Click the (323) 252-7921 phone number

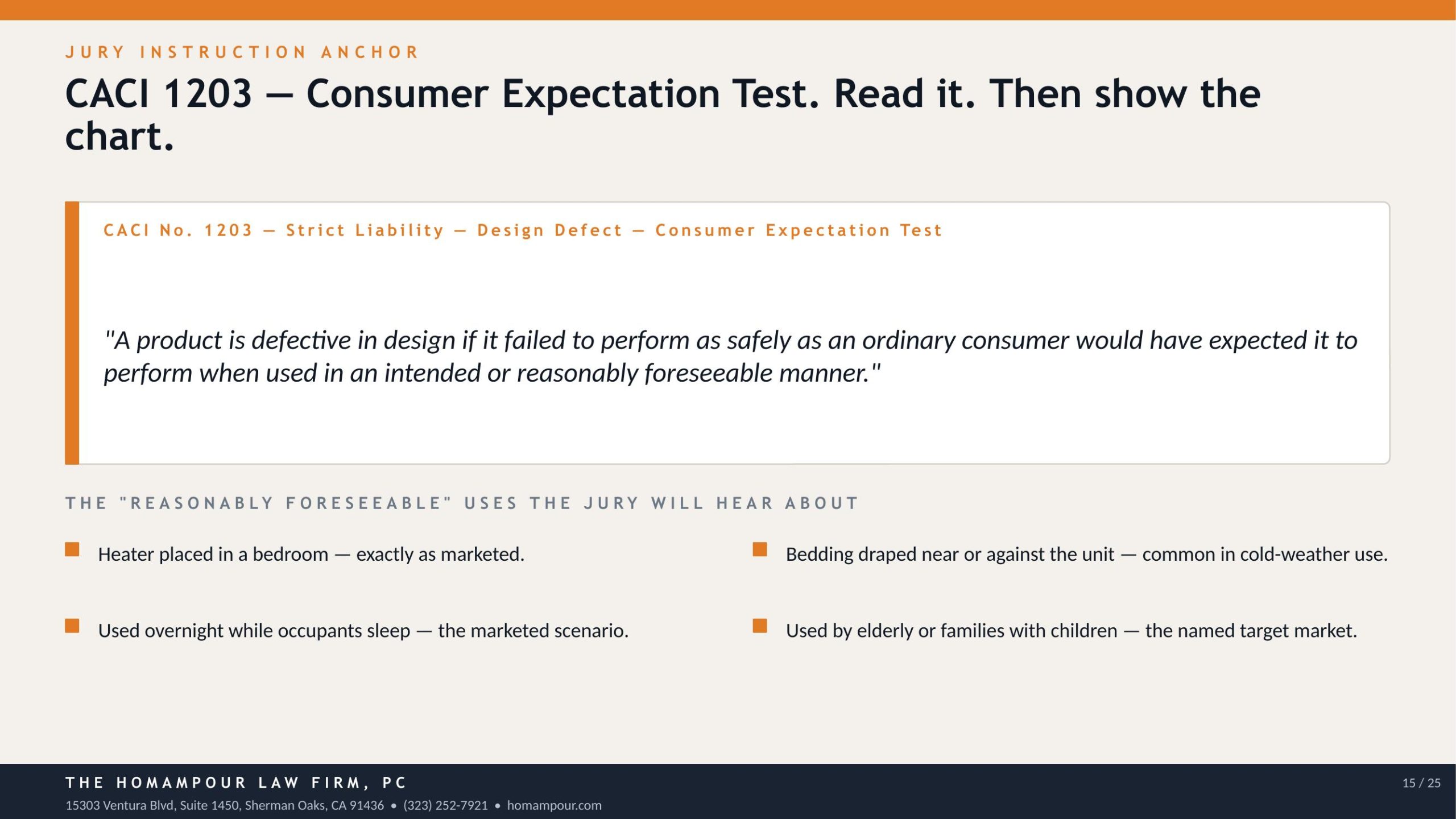pos(445,805)
